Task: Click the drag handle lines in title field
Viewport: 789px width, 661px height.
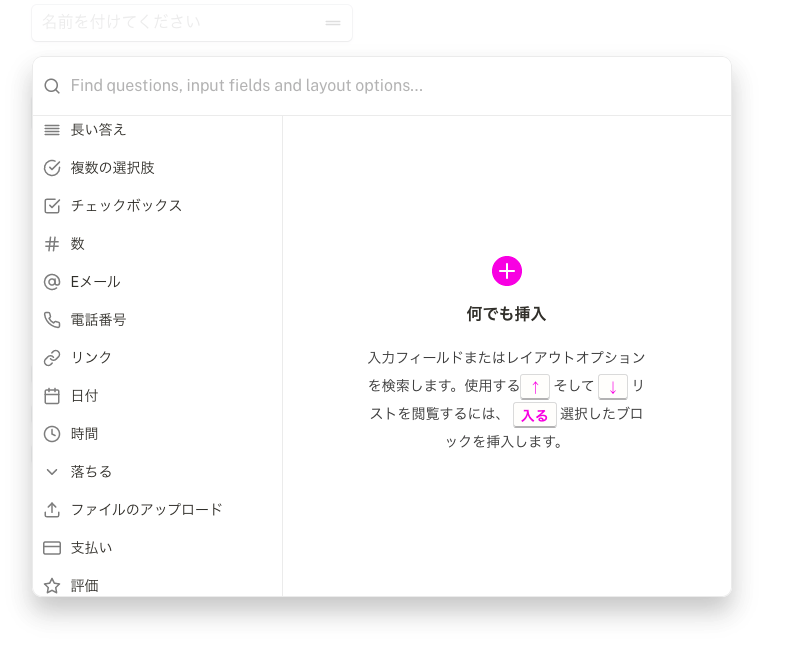Action: [333, 23]
